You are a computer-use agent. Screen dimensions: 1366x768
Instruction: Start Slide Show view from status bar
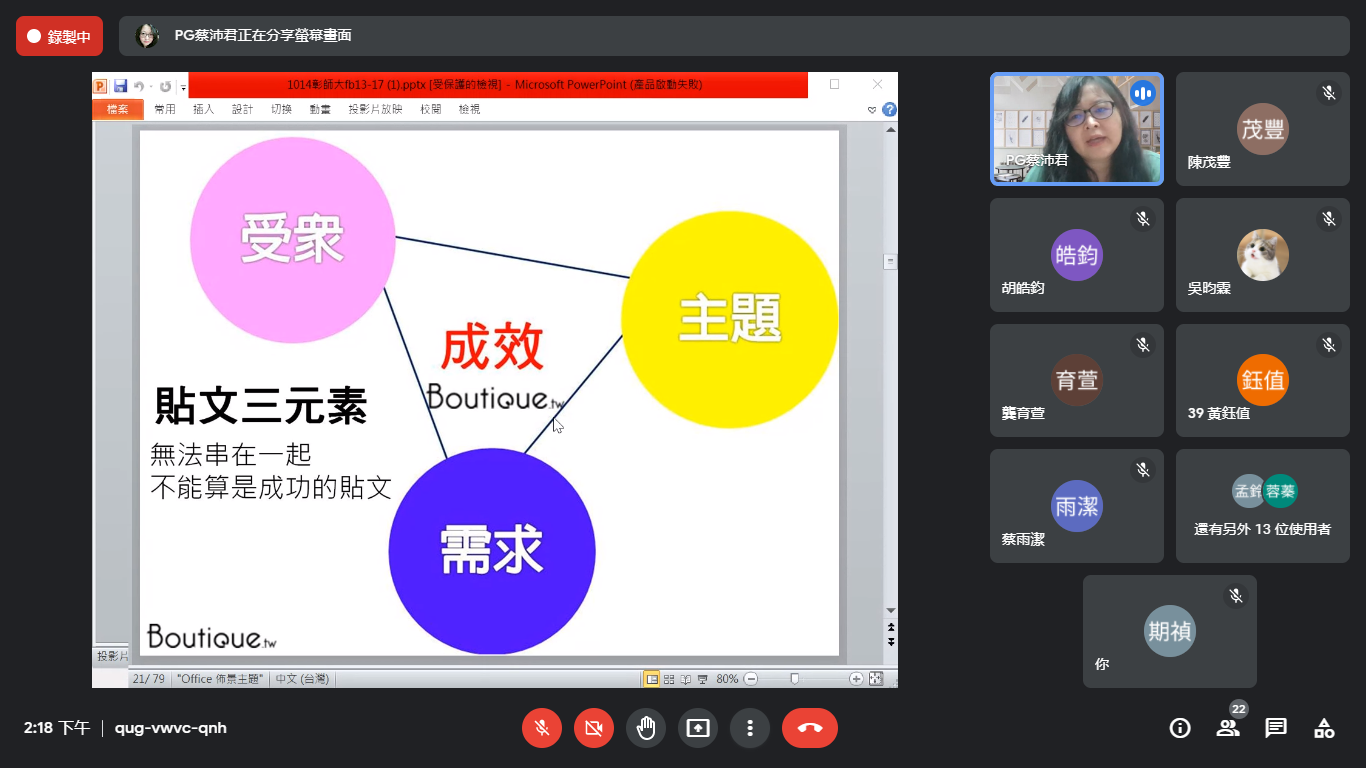click(x=702, y=679)
